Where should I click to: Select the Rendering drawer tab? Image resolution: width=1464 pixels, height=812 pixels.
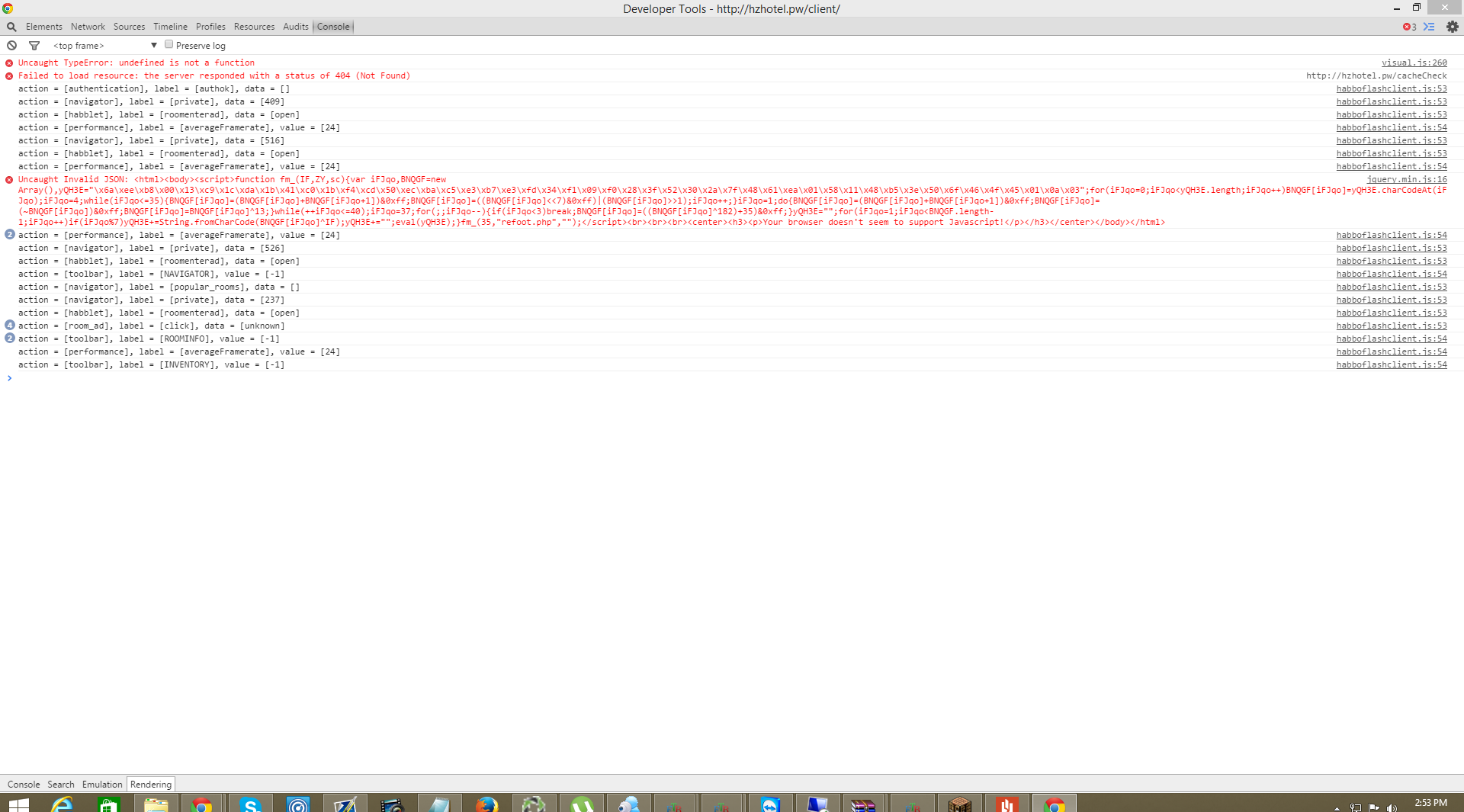click(151, 785)
